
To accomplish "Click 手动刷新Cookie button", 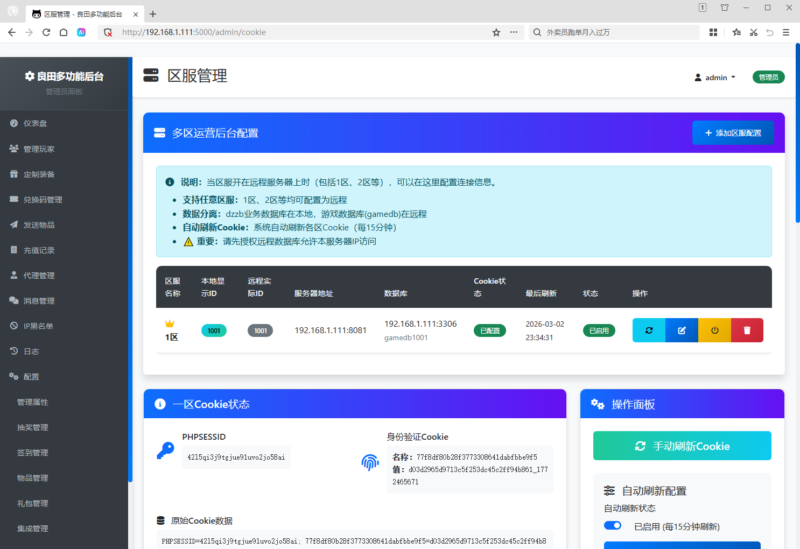I will [682, 446].
